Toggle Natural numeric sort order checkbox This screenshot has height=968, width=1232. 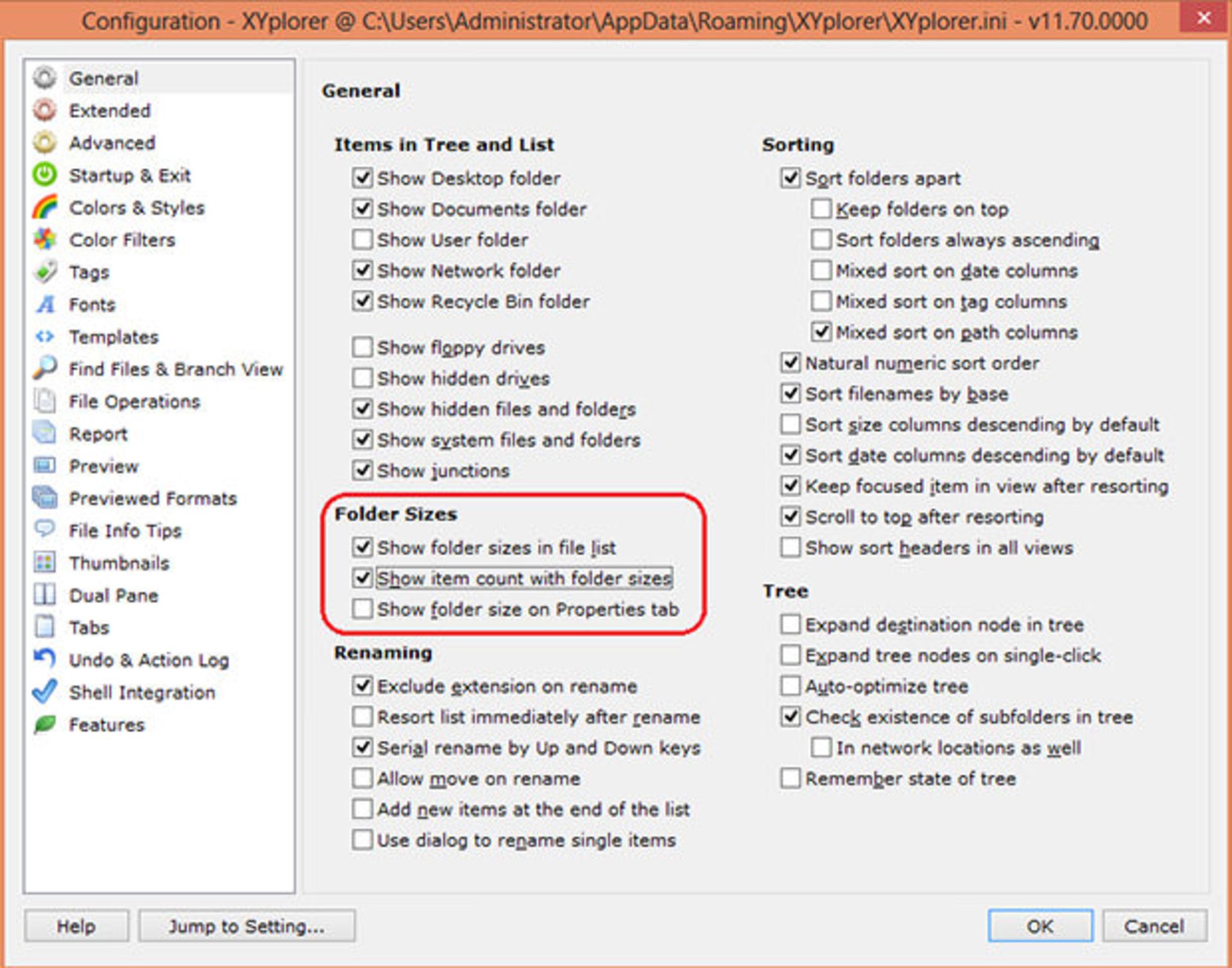791,363
